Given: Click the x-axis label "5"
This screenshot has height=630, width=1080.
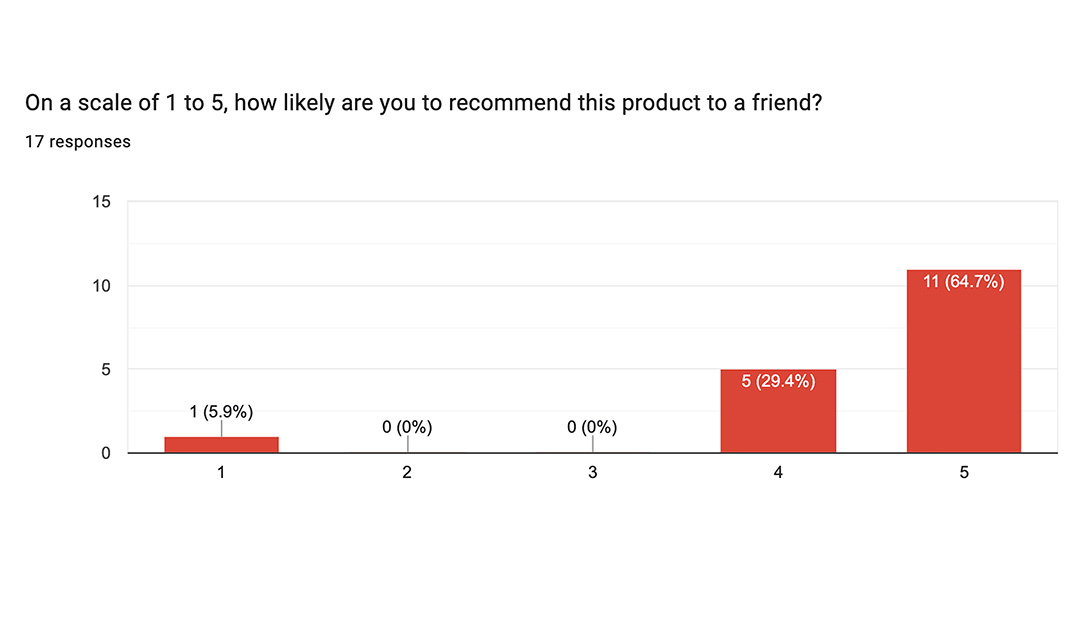Looking at the screenshot, I should [x=964, y=473].
